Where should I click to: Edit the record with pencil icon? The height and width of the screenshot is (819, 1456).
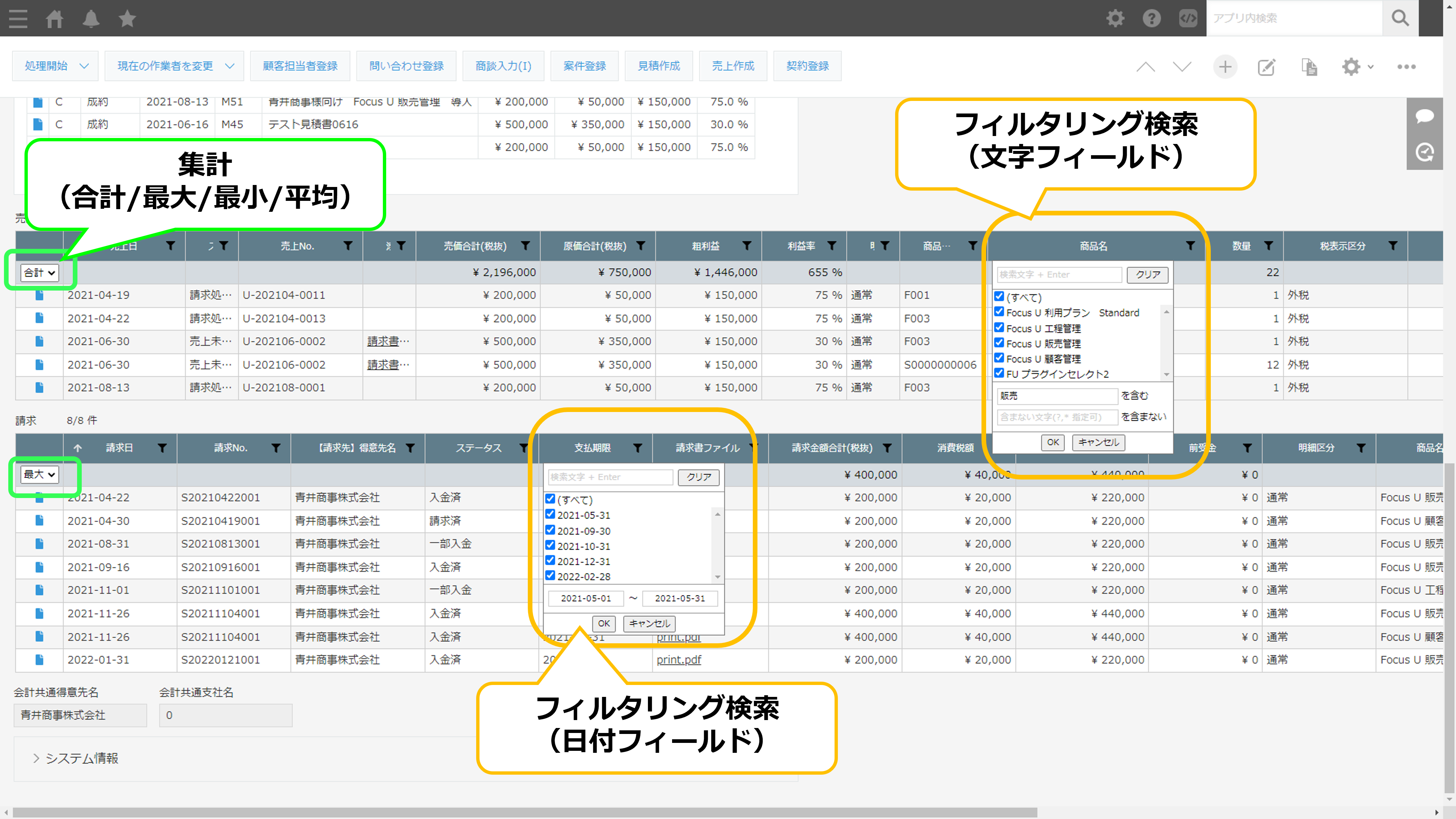click(1266, 67)
